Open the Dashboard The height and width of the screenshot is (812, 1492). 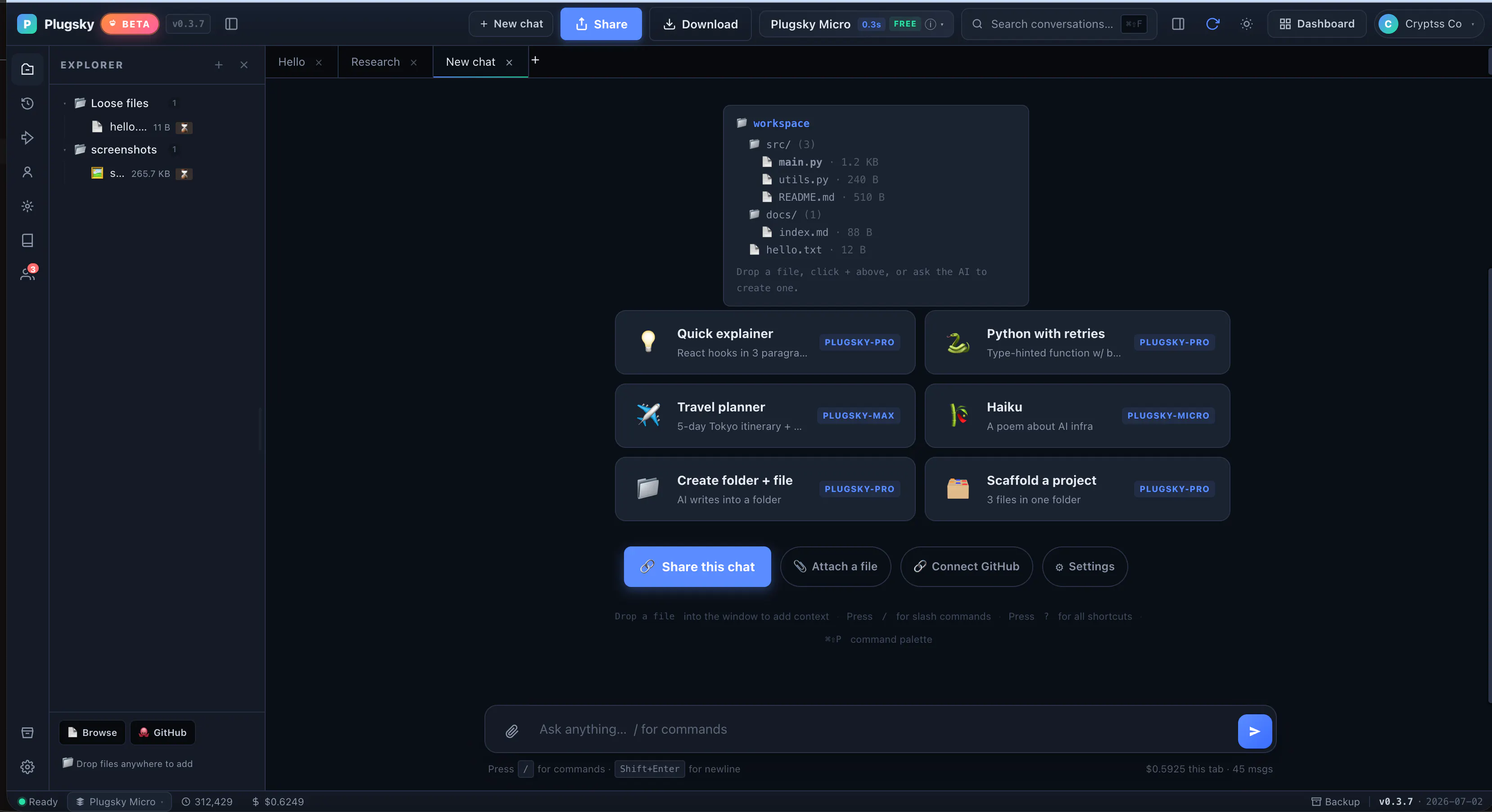tap(1317, 24)
